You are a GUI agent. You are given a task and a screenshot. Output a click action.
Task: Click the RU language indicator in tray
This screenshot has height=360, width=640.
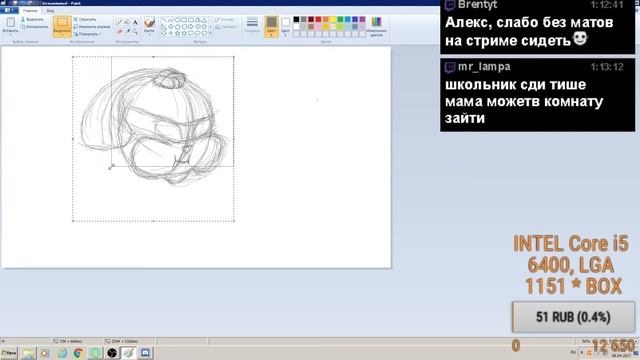click(573, 352)
